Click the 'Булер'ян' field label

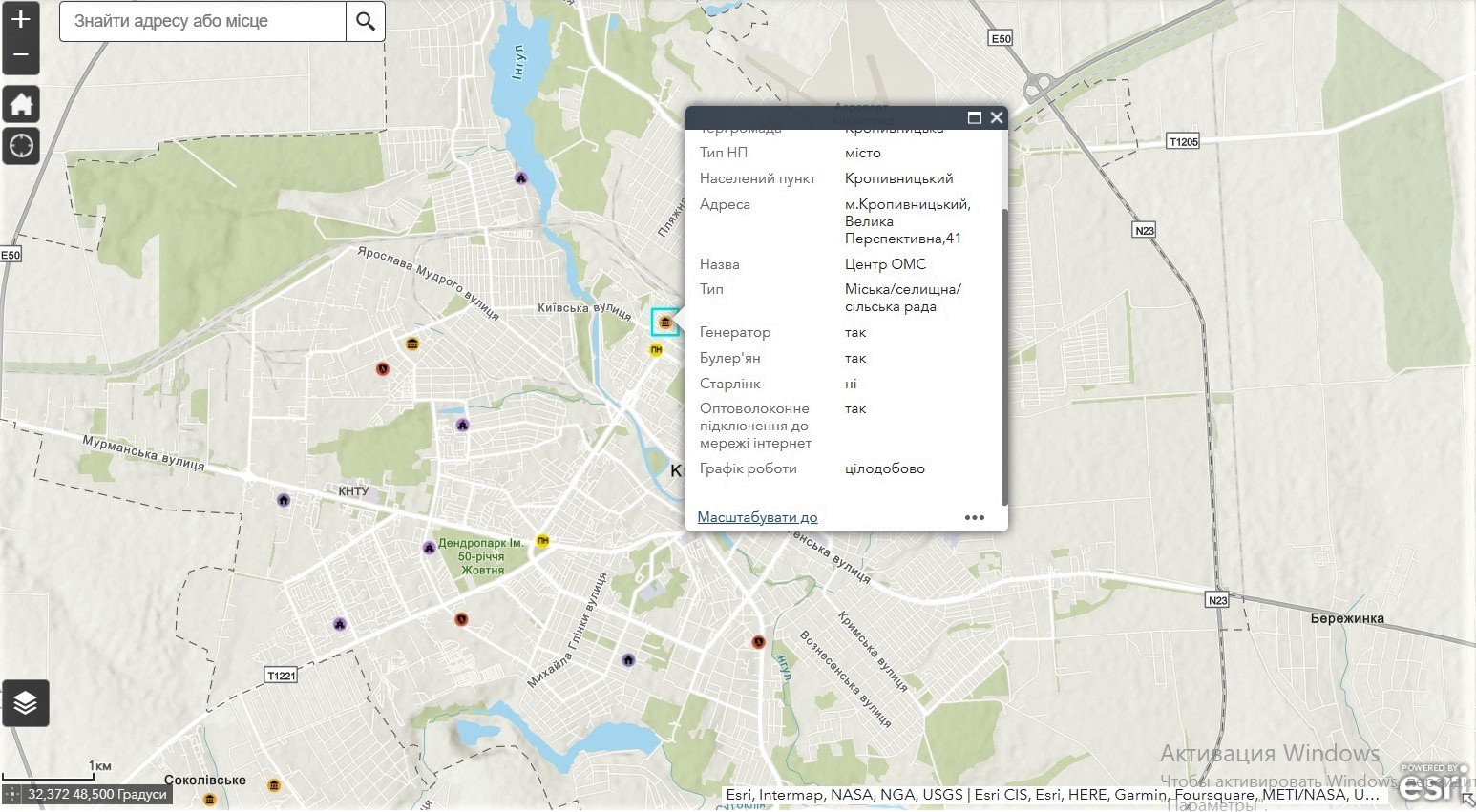click(730, 358)
